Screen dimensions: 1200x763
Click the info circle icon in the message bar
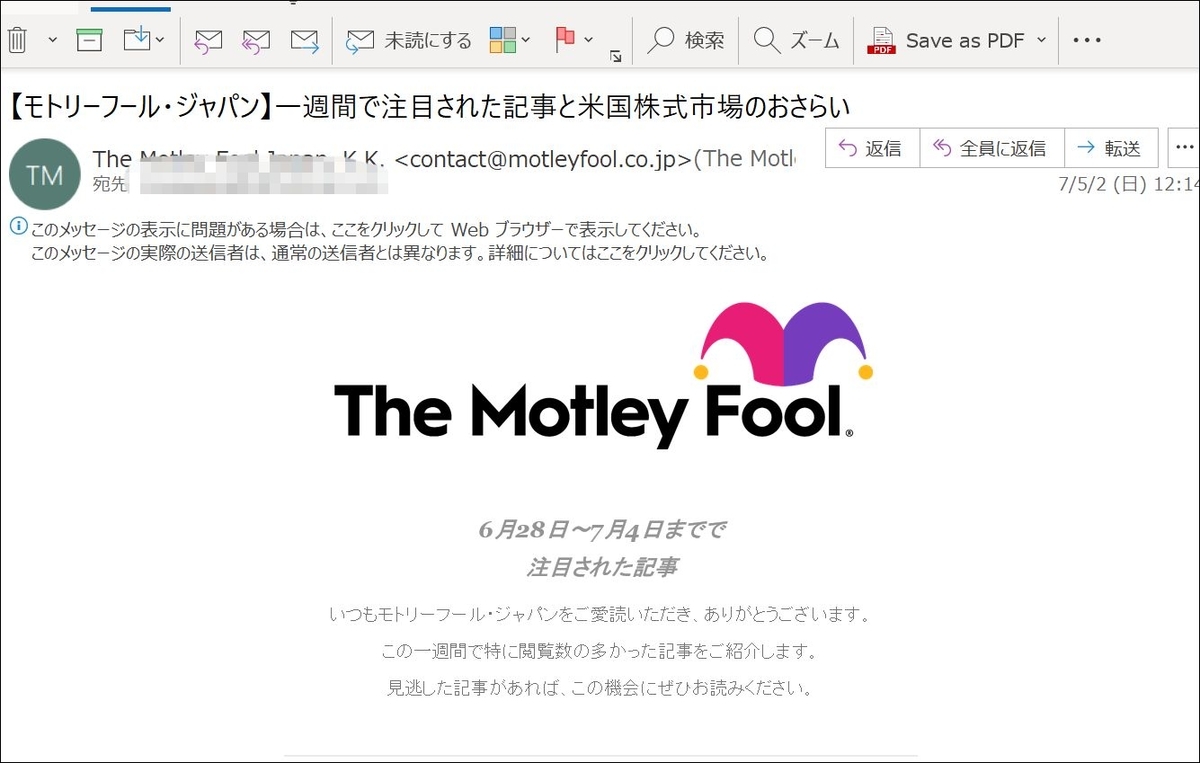pyautogui.click(x=18, y=227)
